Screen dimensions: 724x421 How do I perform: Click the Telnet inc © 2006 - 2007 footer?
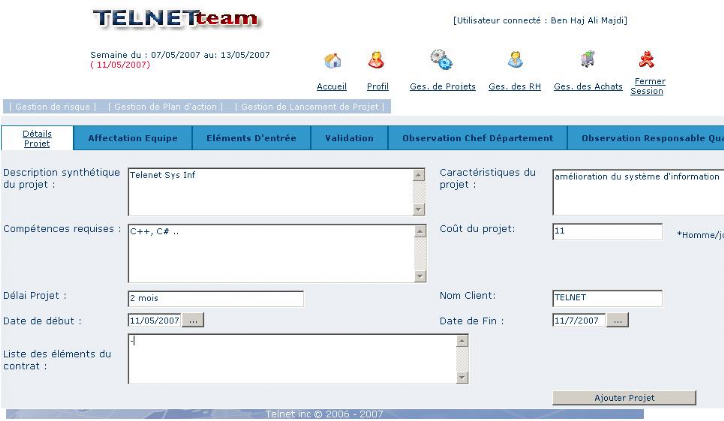pyautogui.click(x=324, y=414)
